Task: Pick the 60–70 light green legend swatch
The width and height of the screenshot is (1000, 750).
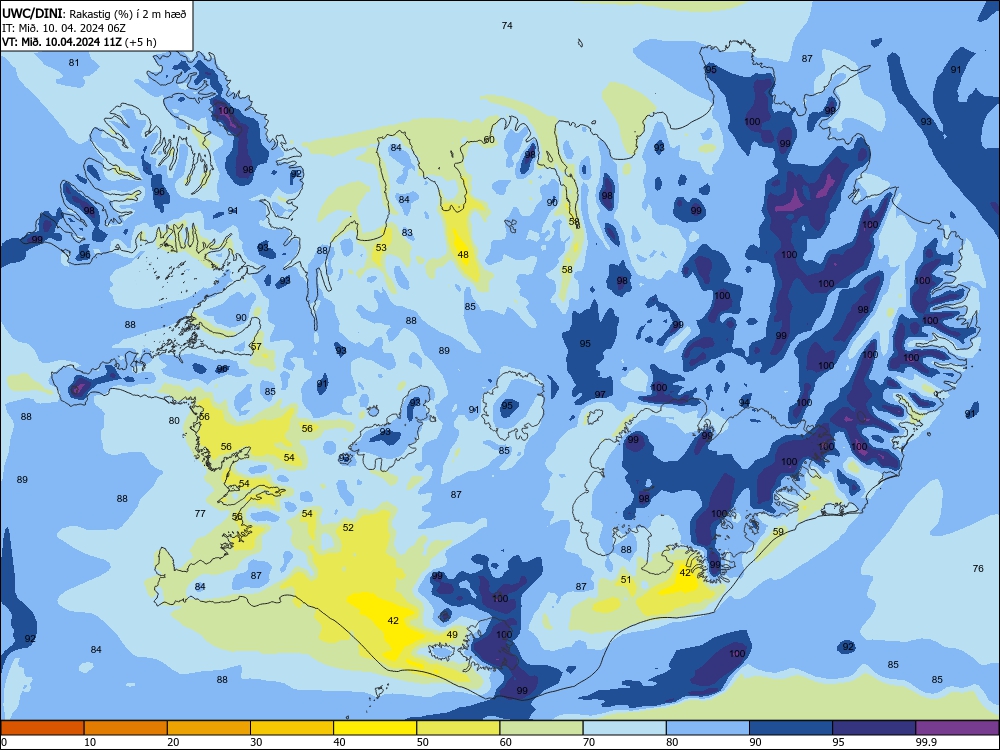Action: 541,728
